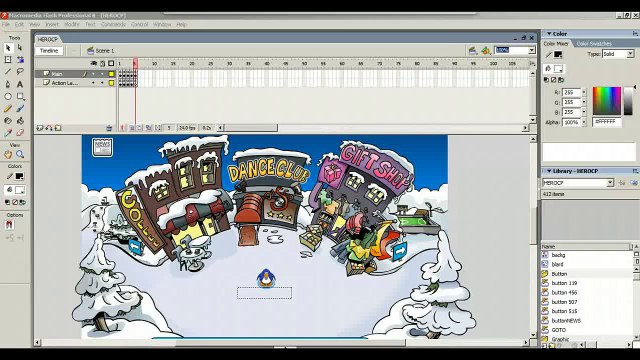Viewport: 640px width, 360px height.
Task: Open the Color panel options menu
Action: 635,34
